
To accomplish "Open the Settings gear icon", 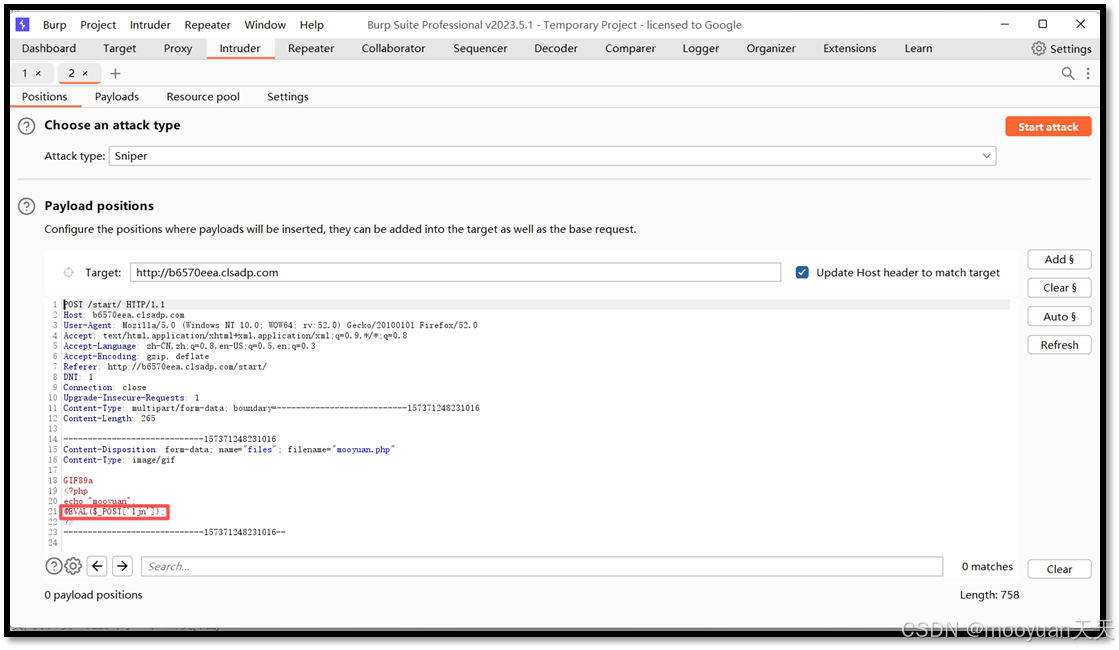I will click(1038, 49).
